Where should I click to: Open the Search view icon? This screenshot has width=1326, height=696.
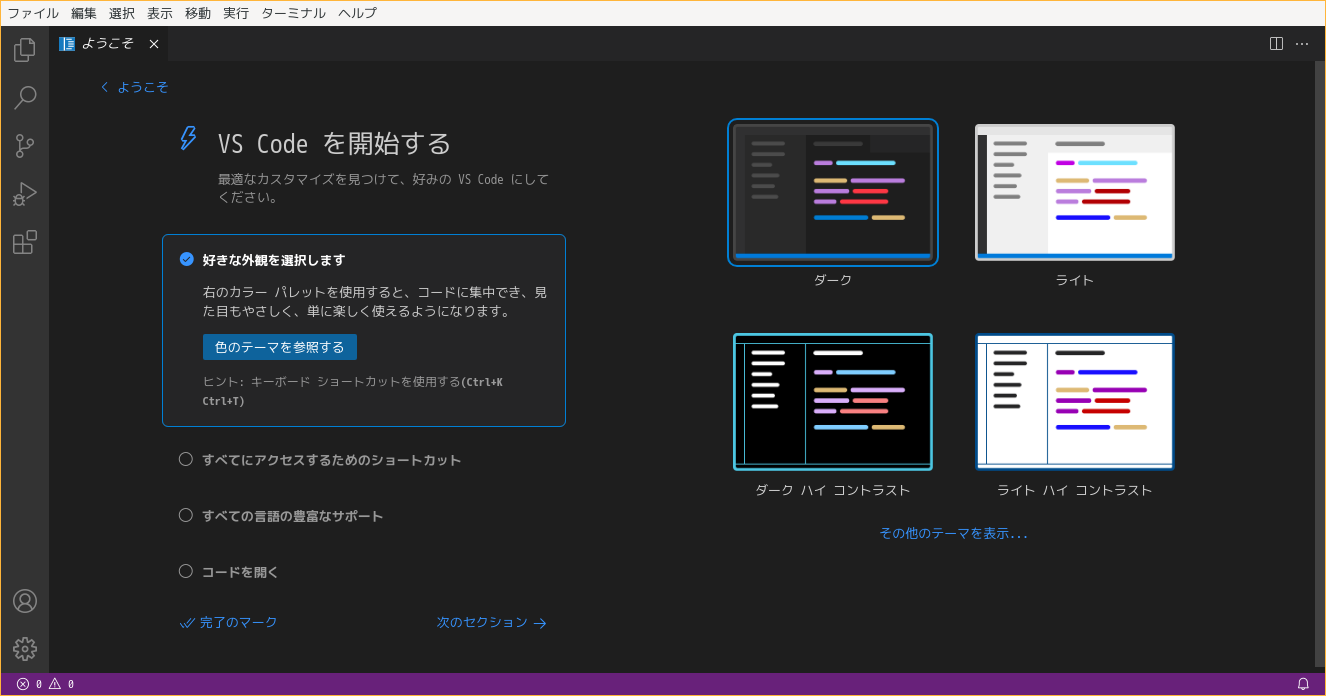pos(25,97)
